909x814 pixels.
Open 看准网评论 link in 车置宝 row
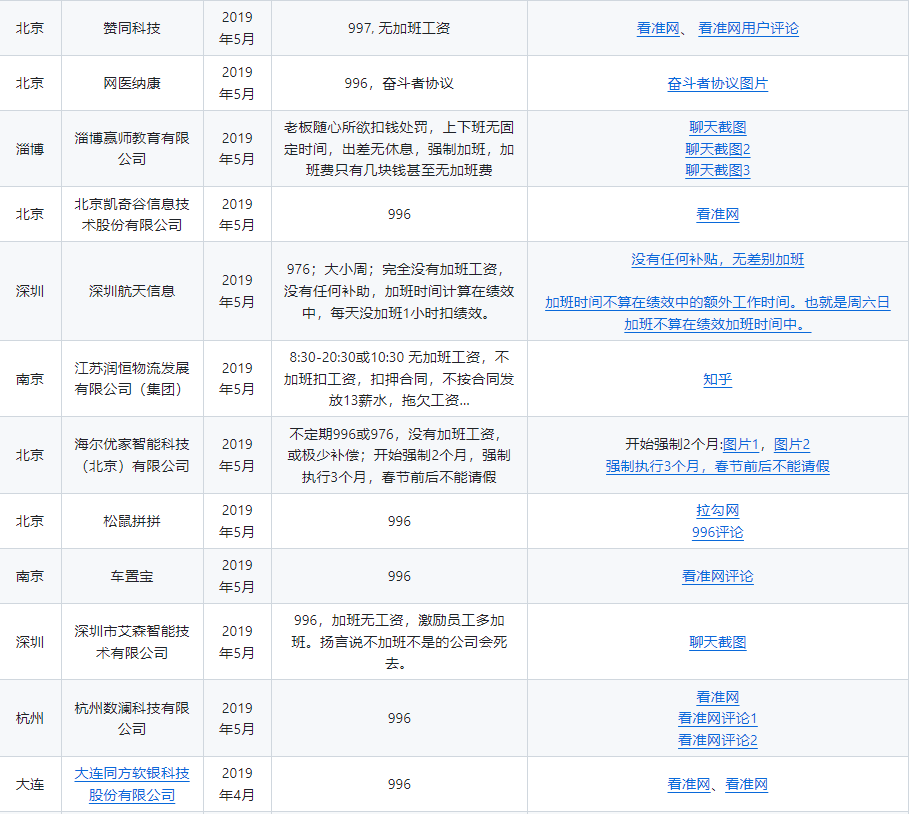(x=718, y=577)
